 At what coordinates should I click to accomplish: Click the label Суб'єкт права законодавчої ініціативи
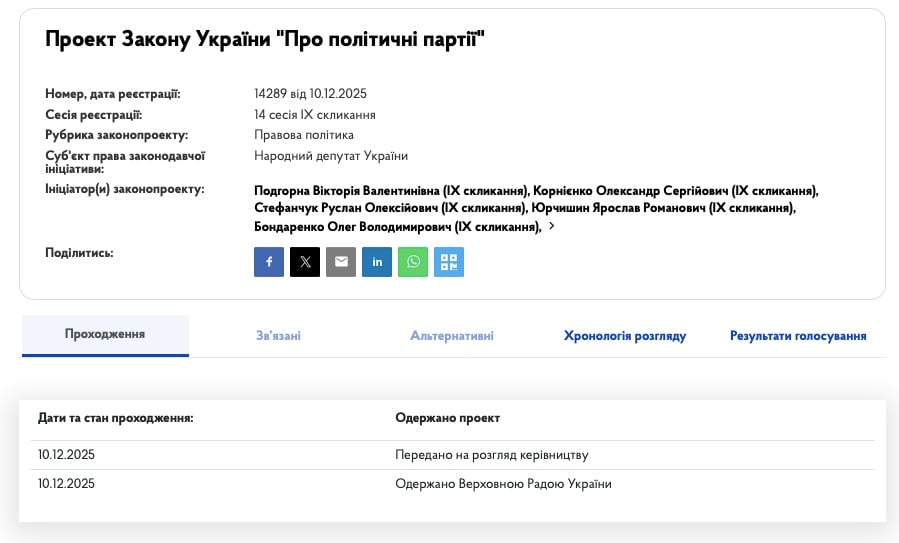click(x=125, y=162)
